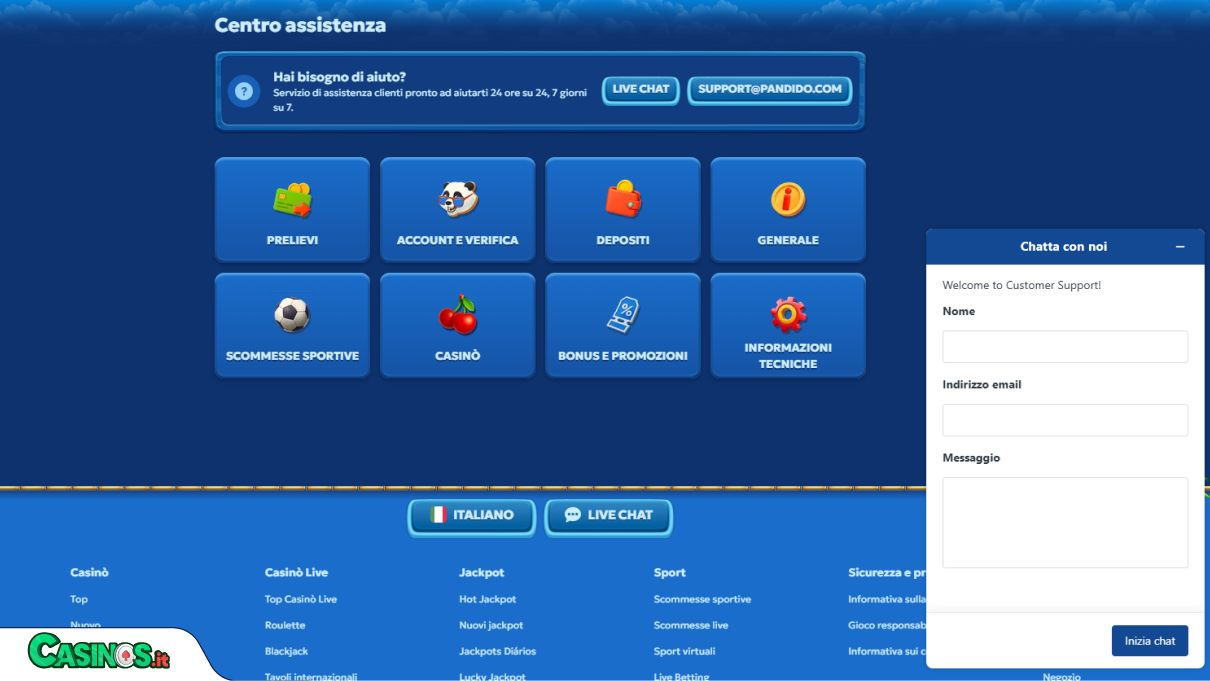Click 'Welcome to Customer Support!' text
The width and height of the screenshot is (1210, 681).
pyautogui.click(x=1021, y=285)
